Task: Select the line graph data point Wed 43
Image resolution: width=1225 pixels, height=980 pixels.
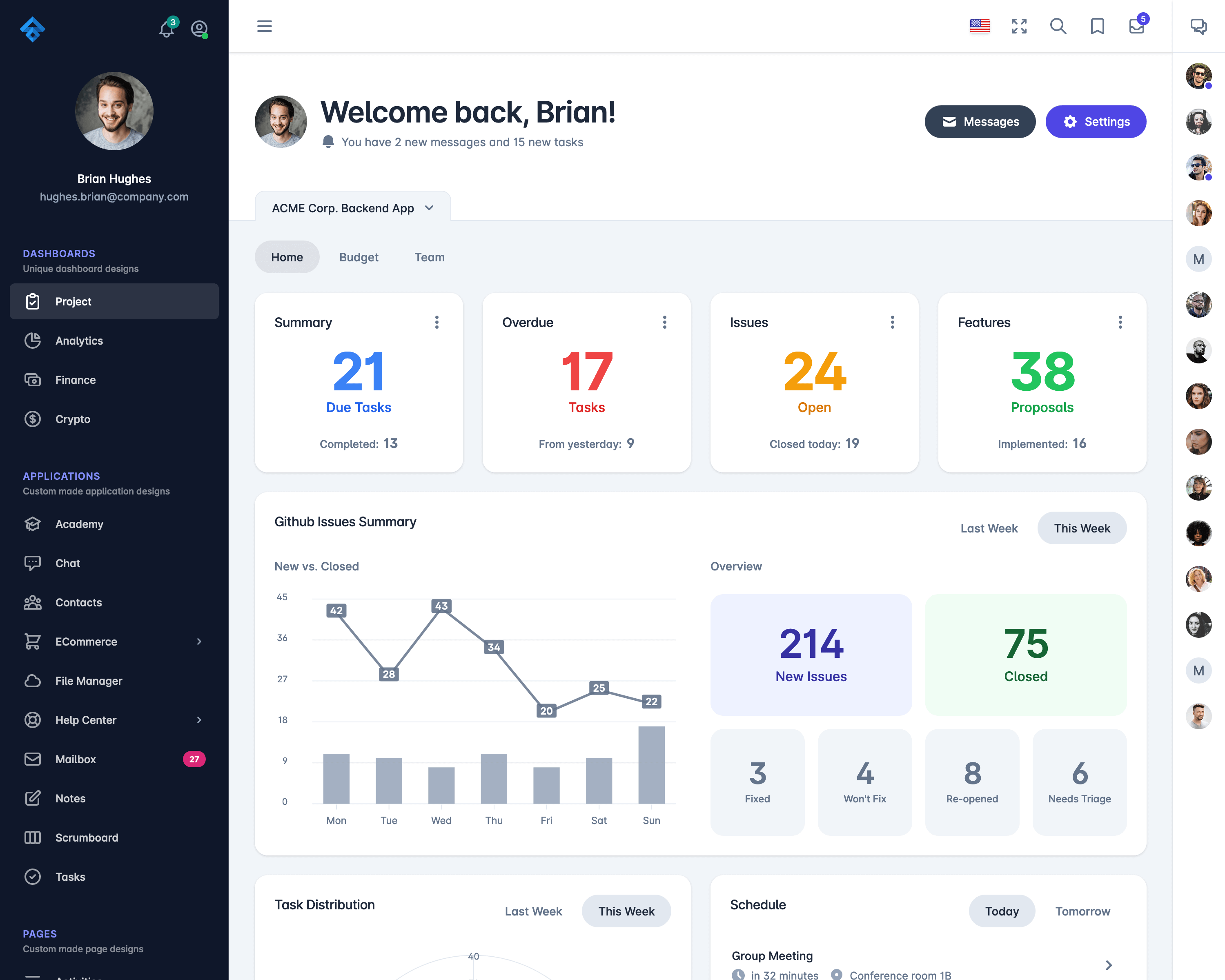Action: tap(441, 608)
